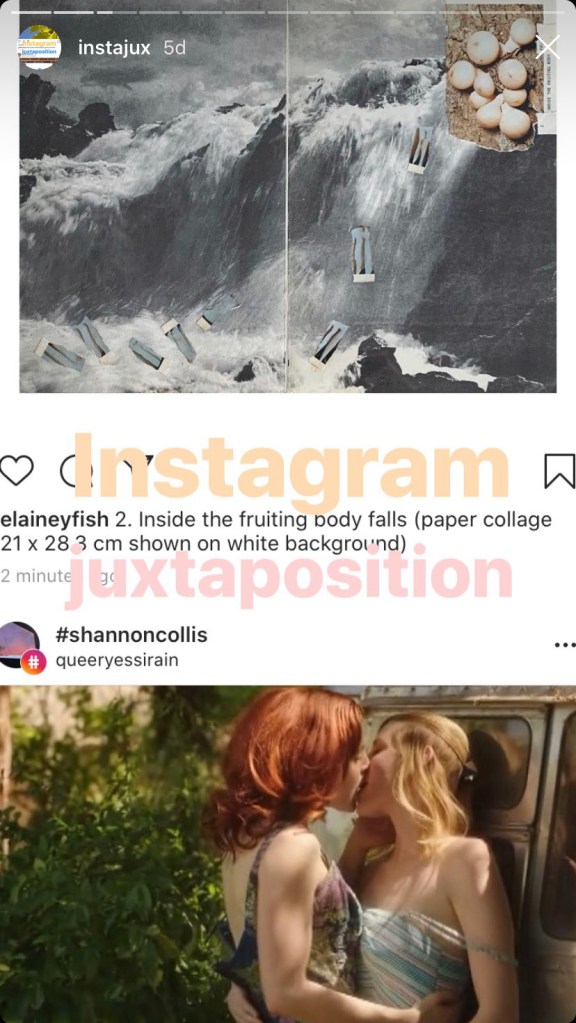Open the instajux profile avatar
Image resolution: width=576 pixels, height=1023 pixels.
click(x=39, y=47)
